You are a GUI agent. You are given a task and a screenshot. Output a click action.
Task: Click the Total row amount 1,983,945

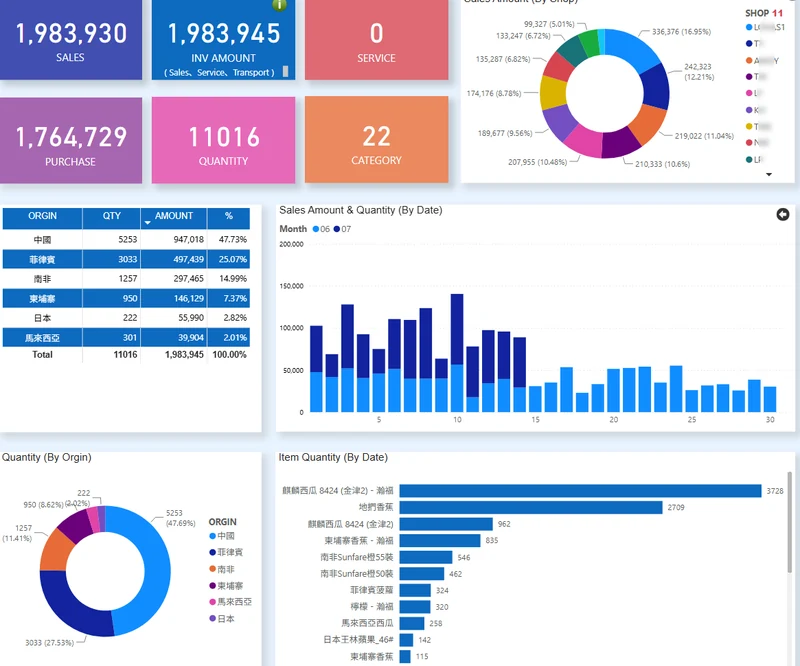[x=184, y=355]
